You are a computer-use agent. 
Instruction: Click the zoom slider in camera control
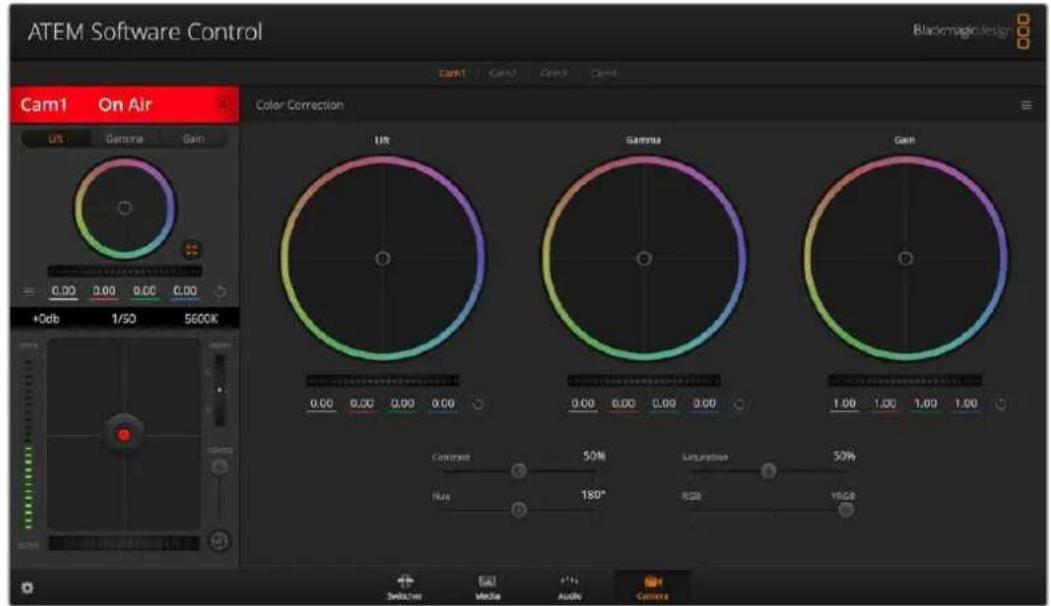[x=219, y=390]
